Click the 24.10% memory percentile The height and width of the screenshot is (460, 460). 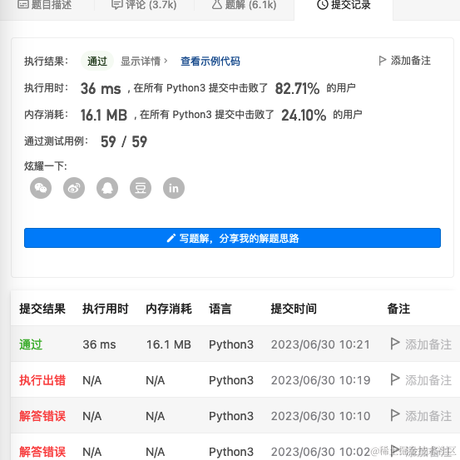pyautogui.click(x=304, y=115)
